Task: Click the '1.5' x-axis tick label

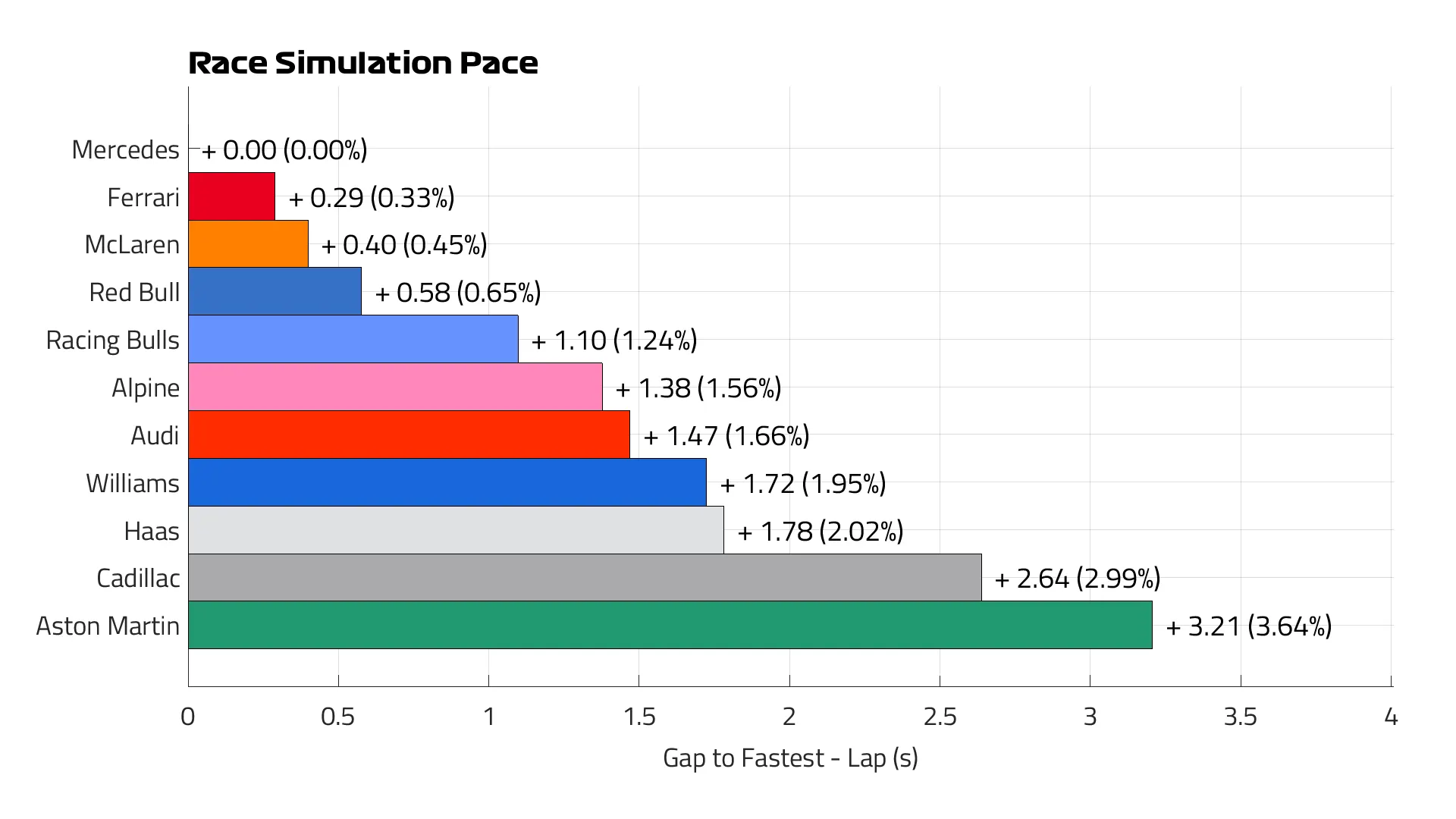Action: 639,717
